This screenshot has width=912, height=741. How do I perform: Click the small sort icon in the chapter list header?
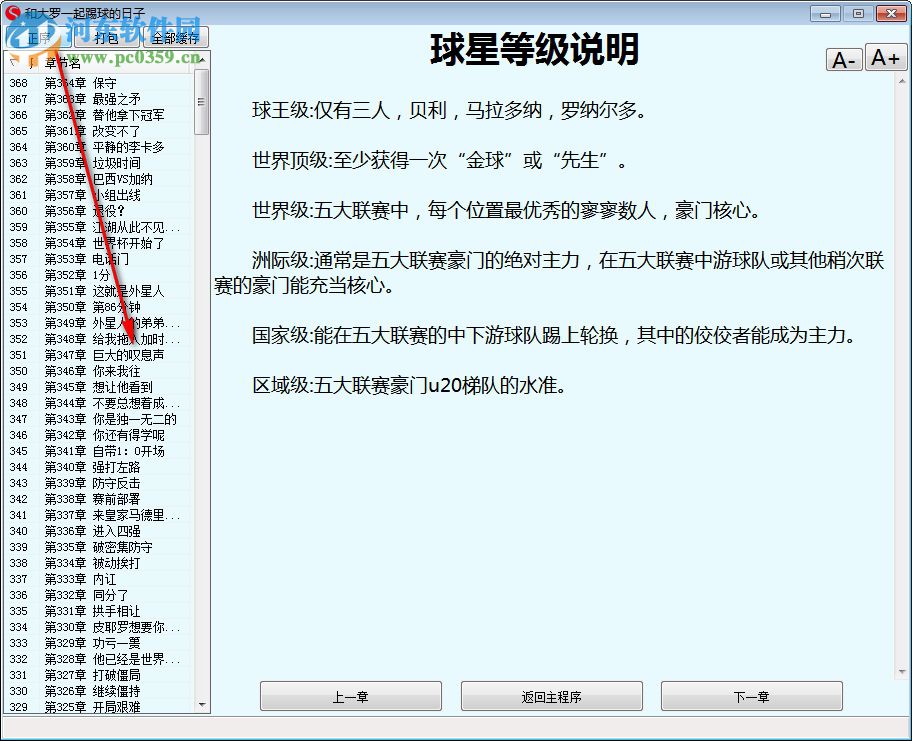12,62
